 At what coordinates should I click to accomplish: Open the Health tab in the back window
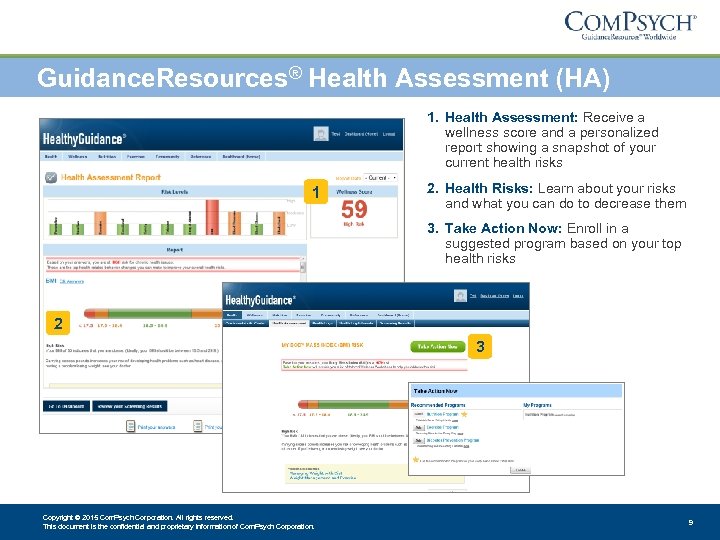click(x=51, y=157)
